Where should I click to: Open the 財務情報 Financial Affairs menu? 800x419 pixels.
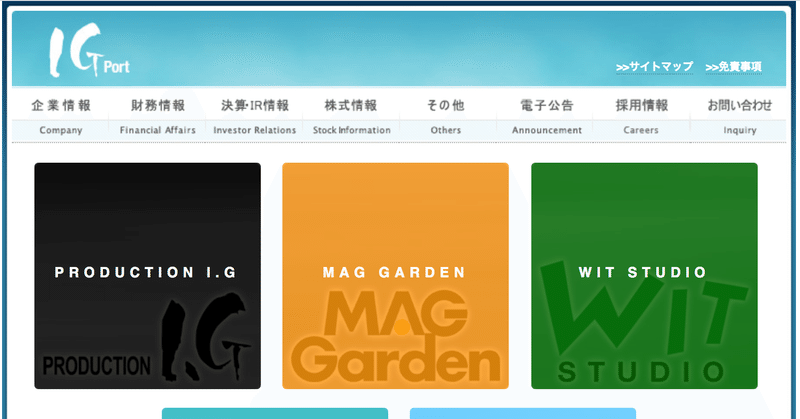[158, 116]
